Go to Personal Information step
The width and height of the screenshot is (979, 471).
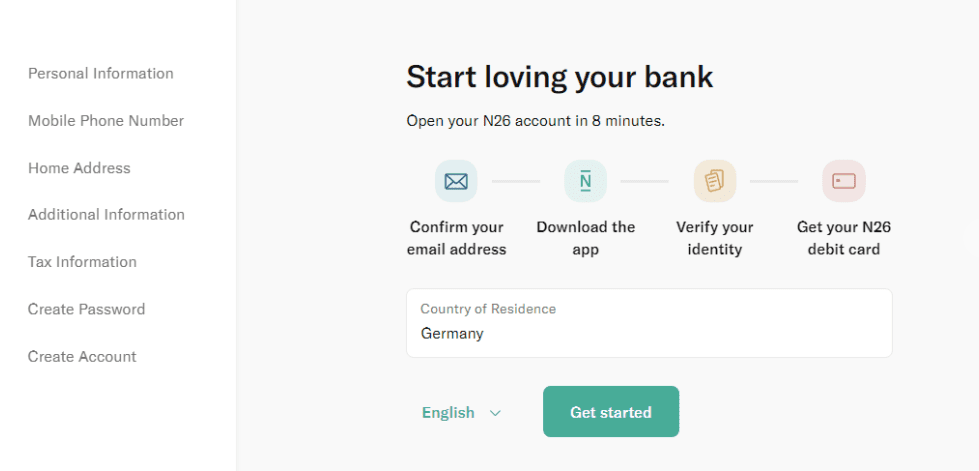click(101, 74)
